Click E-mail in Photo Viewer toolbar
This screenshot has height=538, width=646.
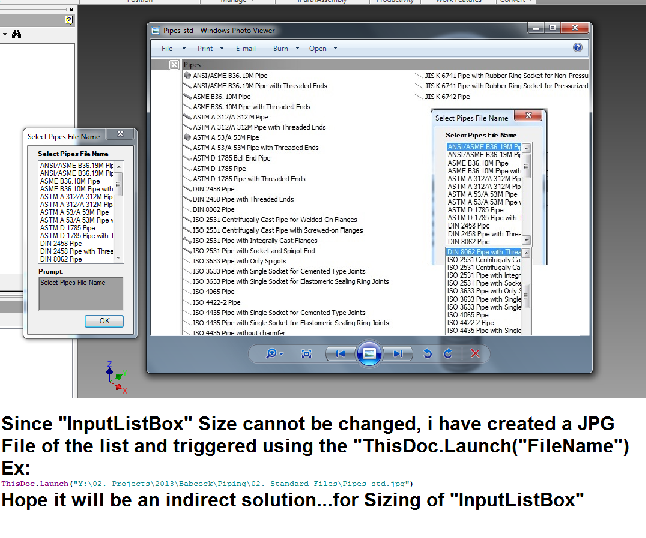[x=246, y=49]
